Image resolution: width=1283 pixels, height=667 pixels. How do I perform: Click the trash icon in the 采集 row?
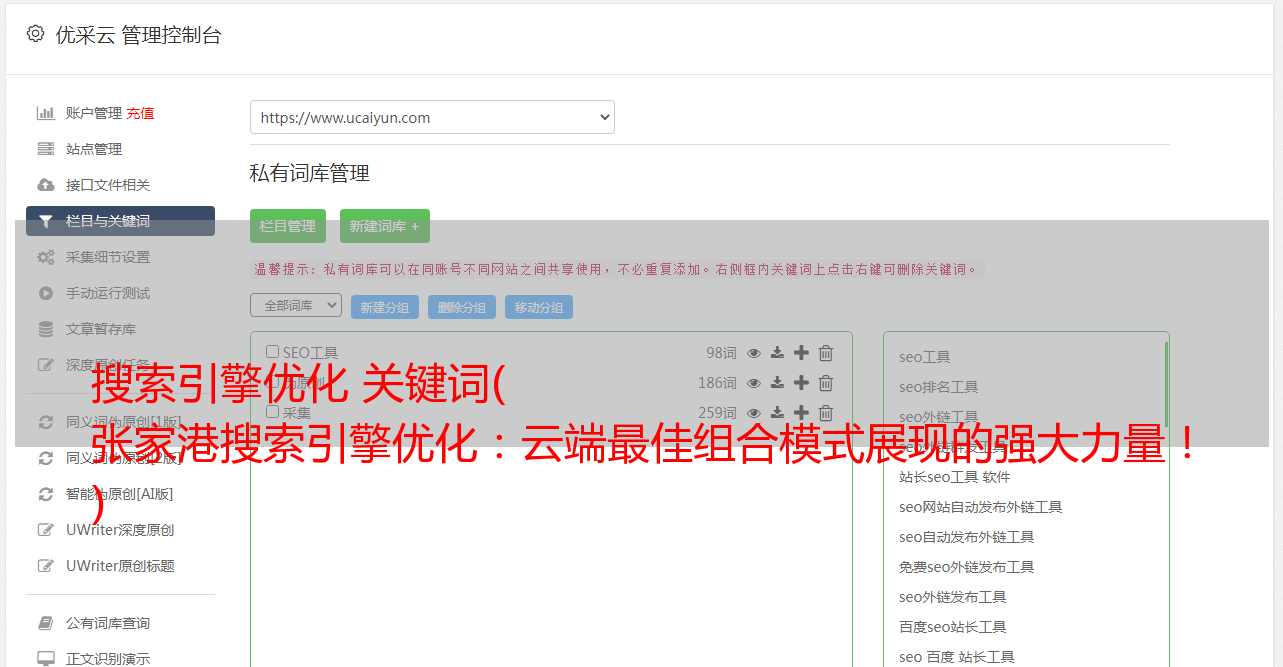[826, 413]
